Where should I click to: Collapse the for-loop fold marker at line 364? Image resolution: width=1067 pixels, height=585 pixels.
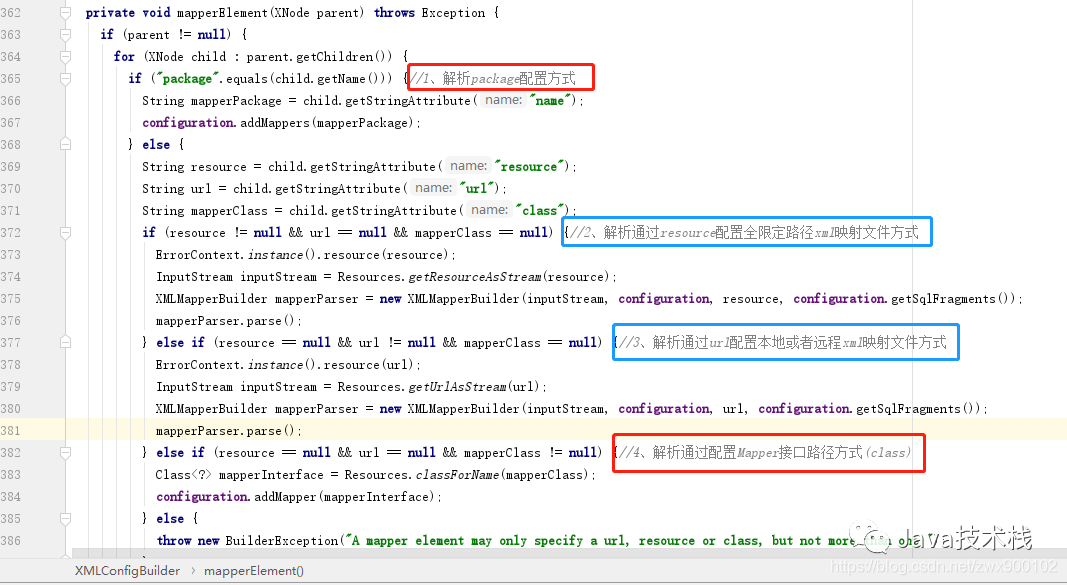click(x=65, y=56)
